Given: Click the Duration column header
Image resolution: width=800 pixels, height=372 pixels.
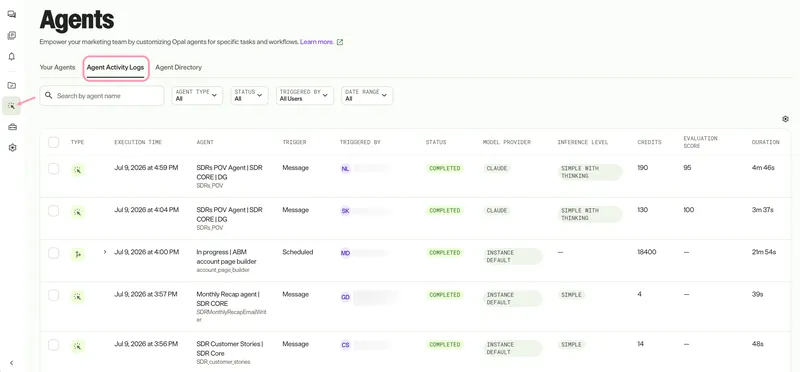Looking at the screenshot, I should point(765,142).
